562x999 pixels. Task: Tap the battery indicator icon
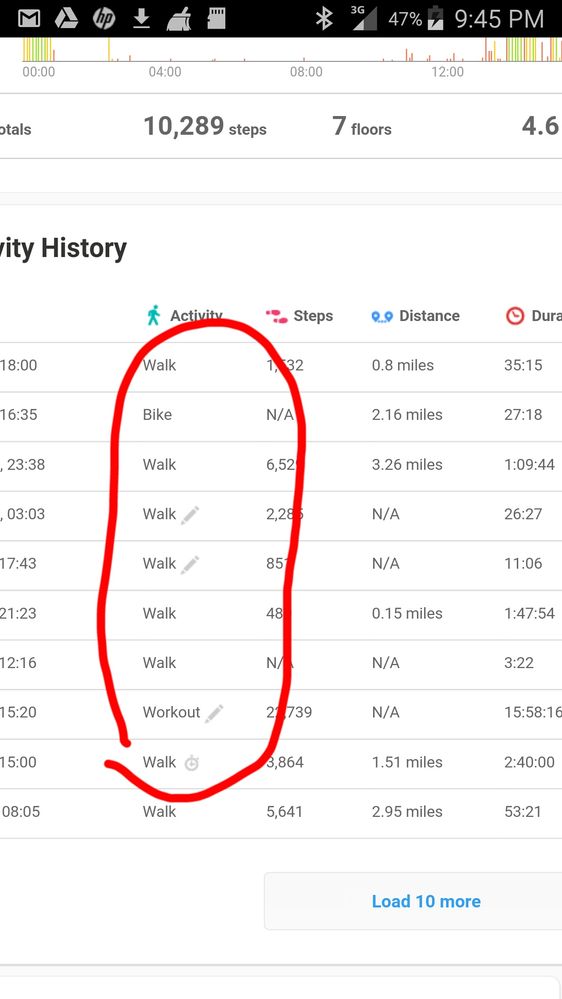pos(436,18)
